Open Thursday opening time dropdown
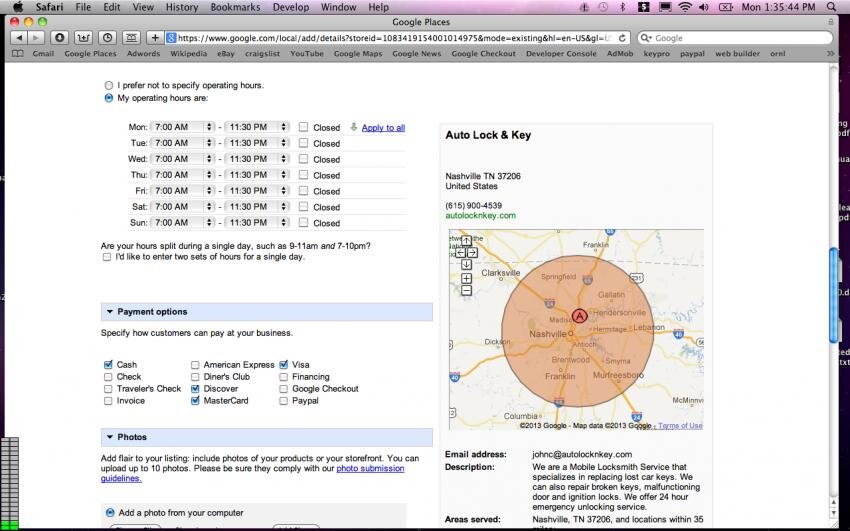 point(182,174)
